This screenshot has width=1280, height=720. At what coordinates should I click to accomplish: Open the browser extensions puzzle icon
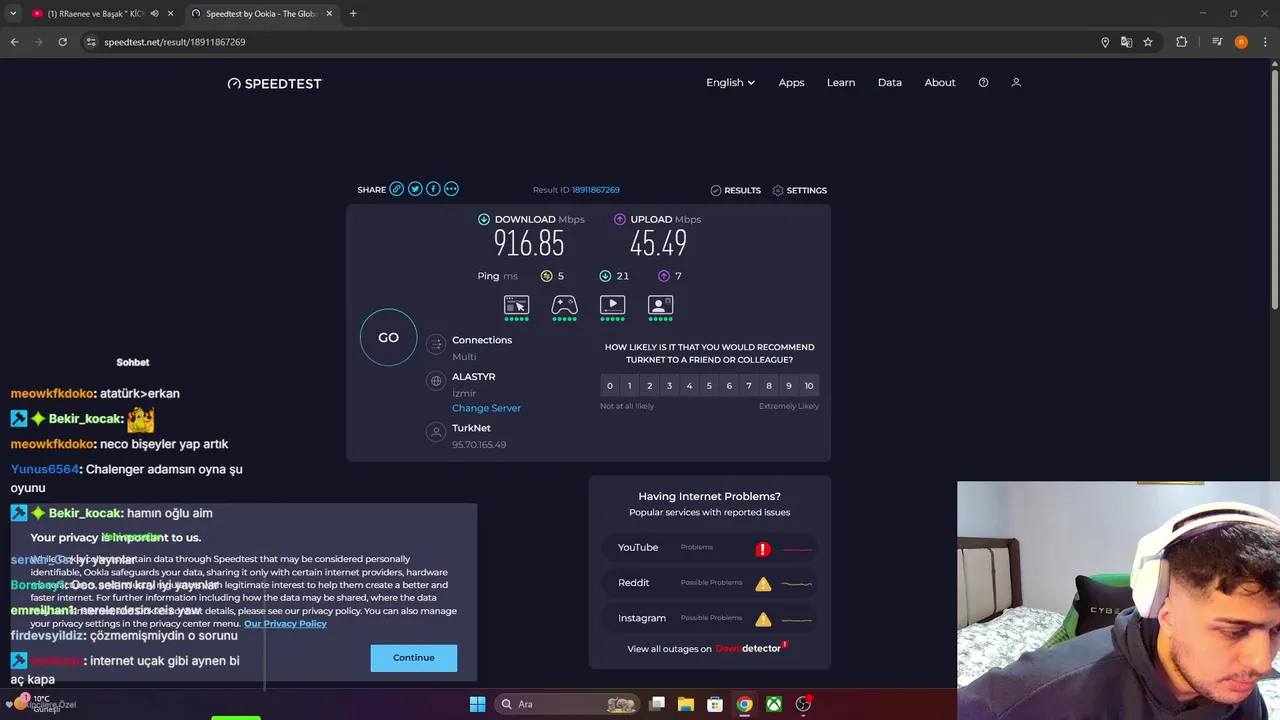pos(1182,42)
